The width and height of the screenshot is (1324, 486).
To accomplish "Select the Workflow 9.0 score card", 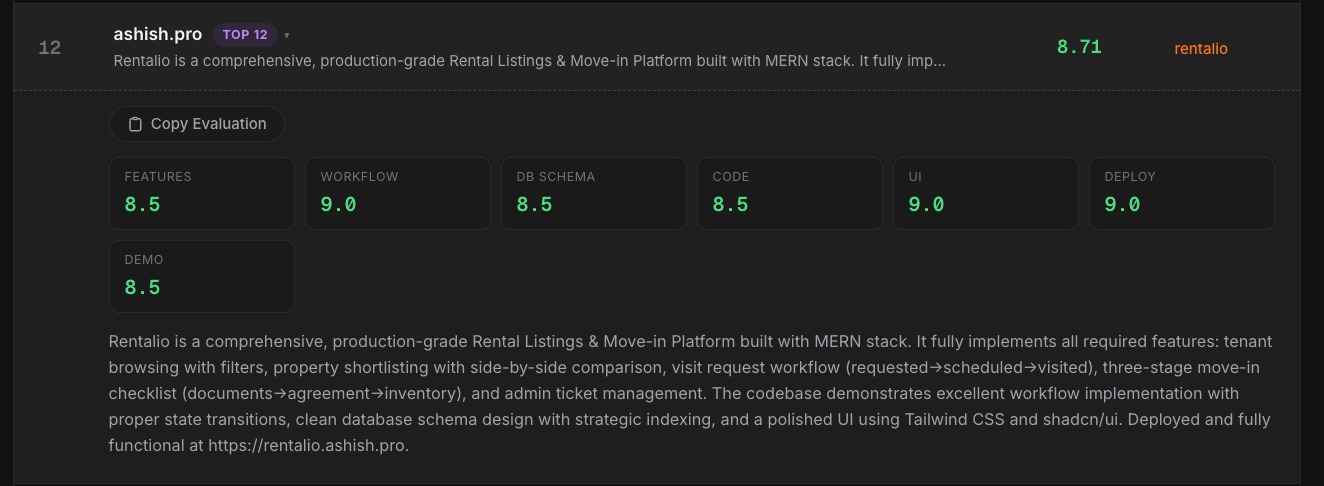I will tap(397, 193).
